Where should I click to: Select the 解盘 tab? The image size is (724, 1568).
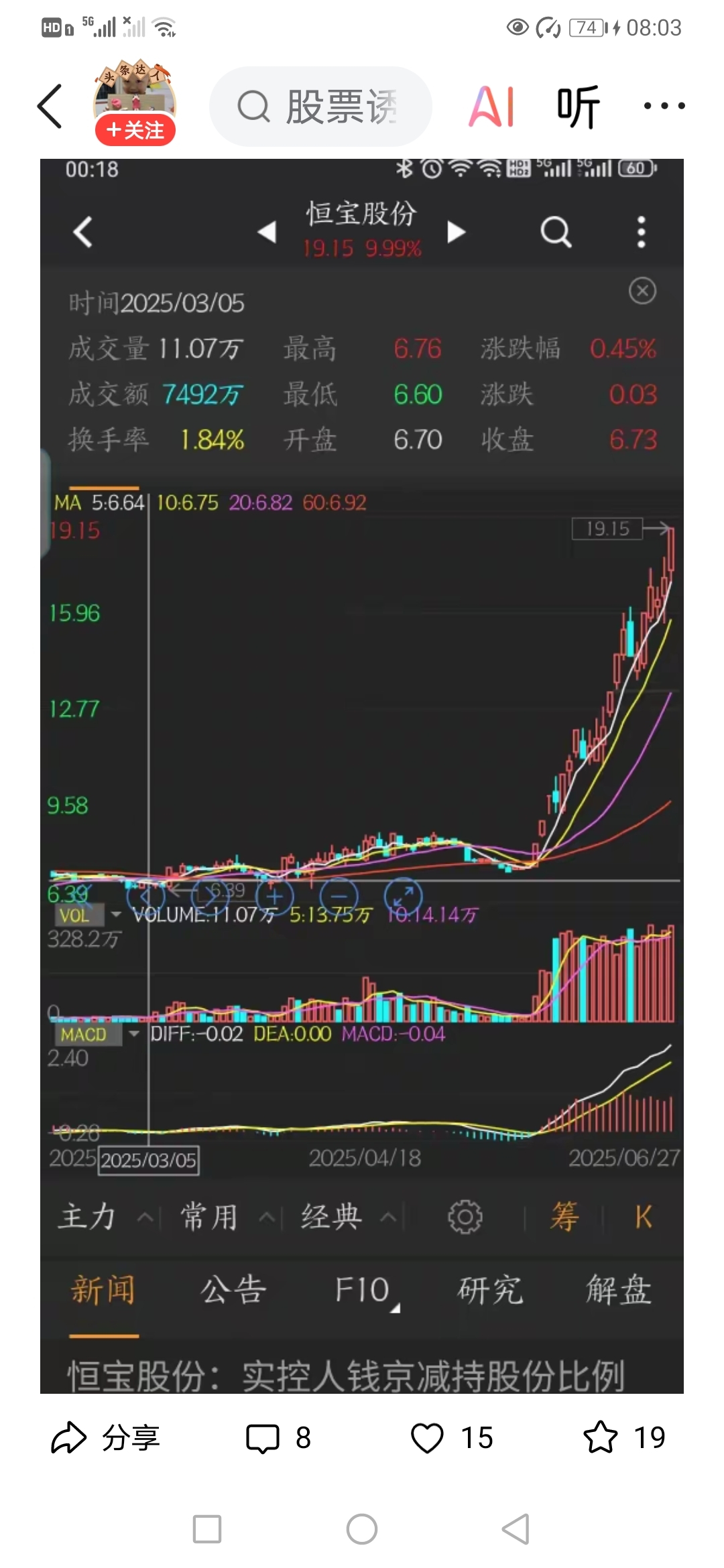tap(619, 1290)
